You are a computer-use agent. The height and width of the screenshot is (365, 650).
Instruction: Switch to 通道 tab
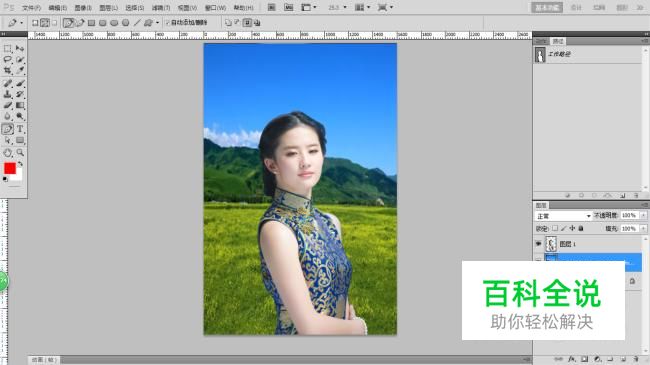pyautogui.click(x=541, y=41)
